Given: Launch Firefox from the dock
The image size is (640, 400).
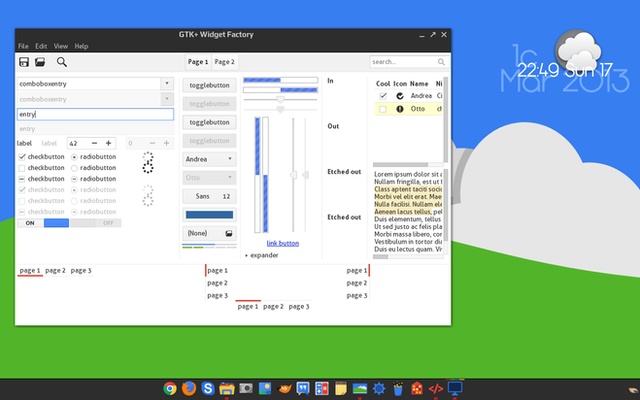Looking at the screenshot, I should (189, 388).
